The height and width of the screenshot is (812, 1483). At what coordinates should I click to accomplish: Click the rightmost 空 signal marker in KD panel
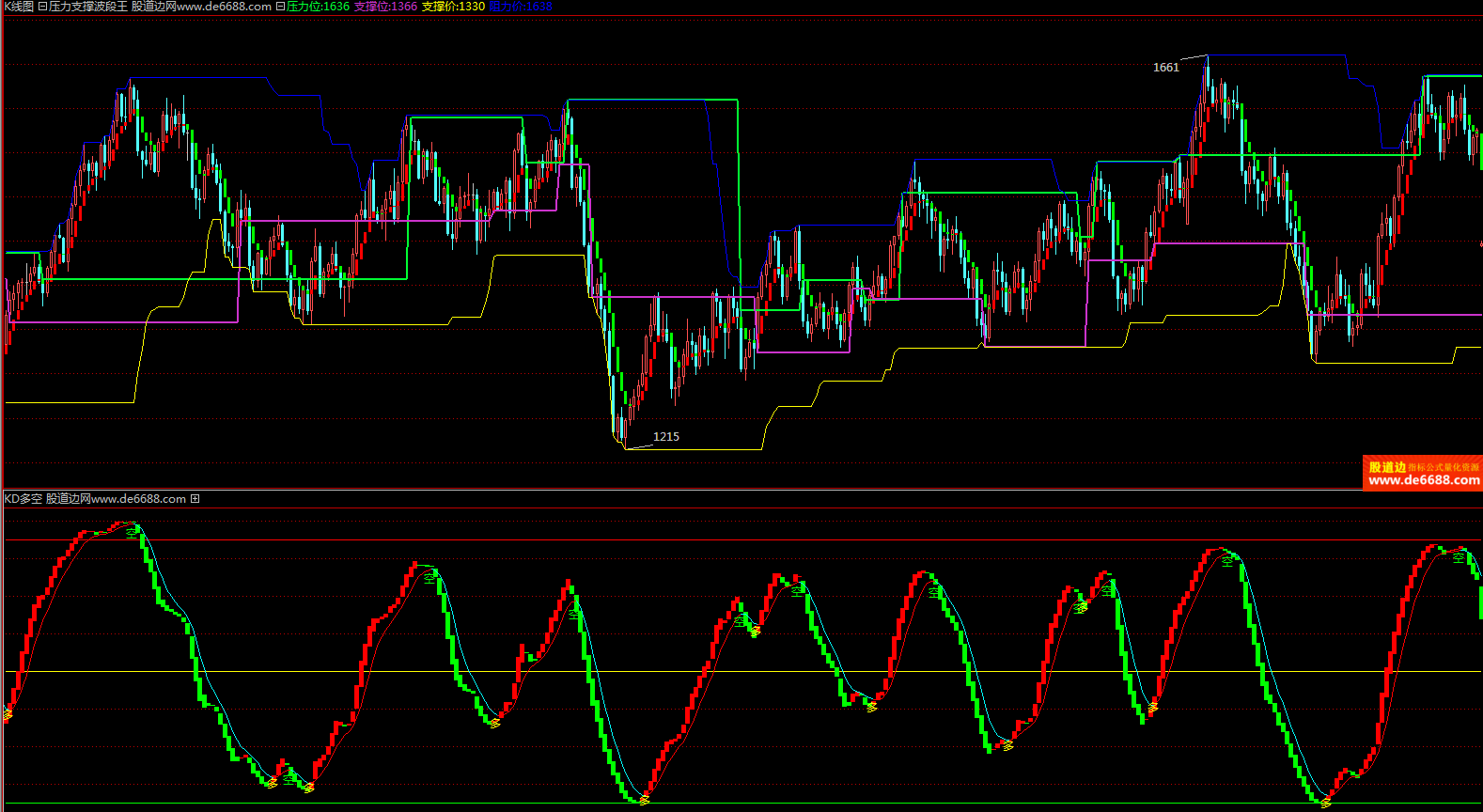[1459, 557]
